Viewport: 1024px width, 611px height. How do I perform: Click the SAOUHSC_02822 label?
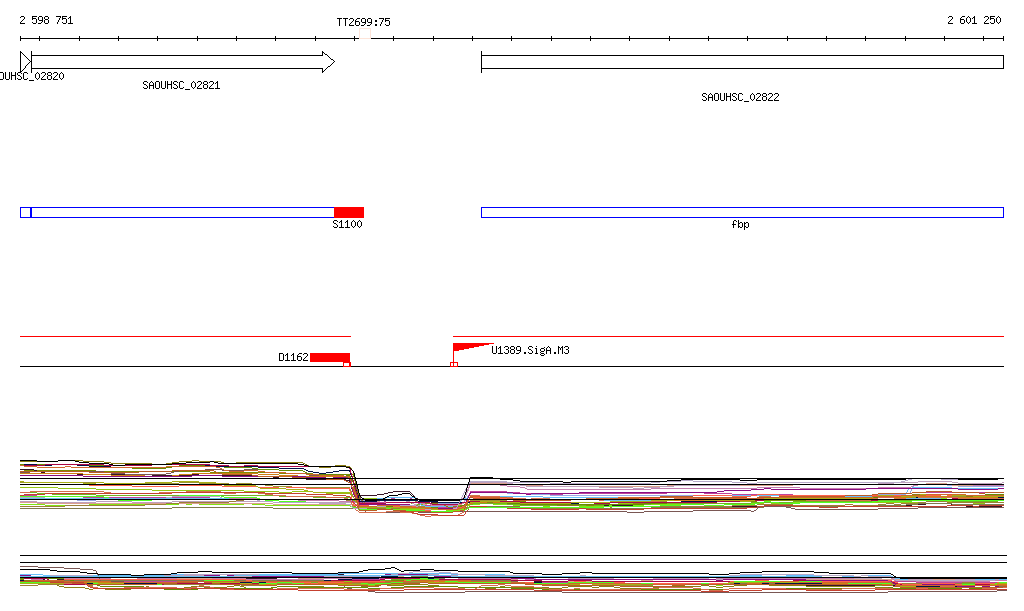click(x=740, y=97)
